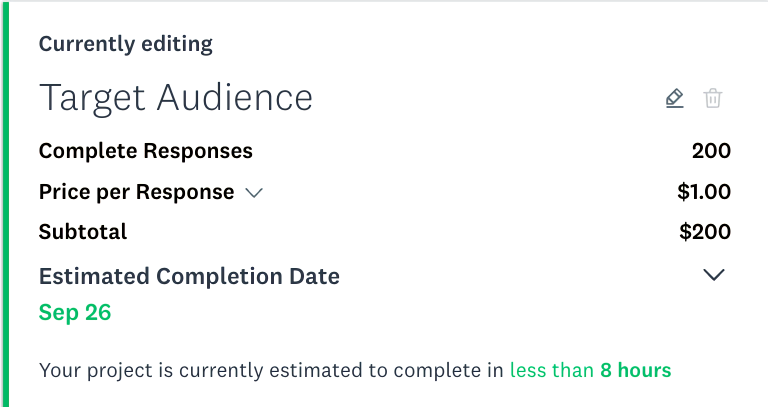The width and height of the screenshot is (768, 407).
Task: Toggle the Estimated Completion Date heading
Action: coord(189,276)
